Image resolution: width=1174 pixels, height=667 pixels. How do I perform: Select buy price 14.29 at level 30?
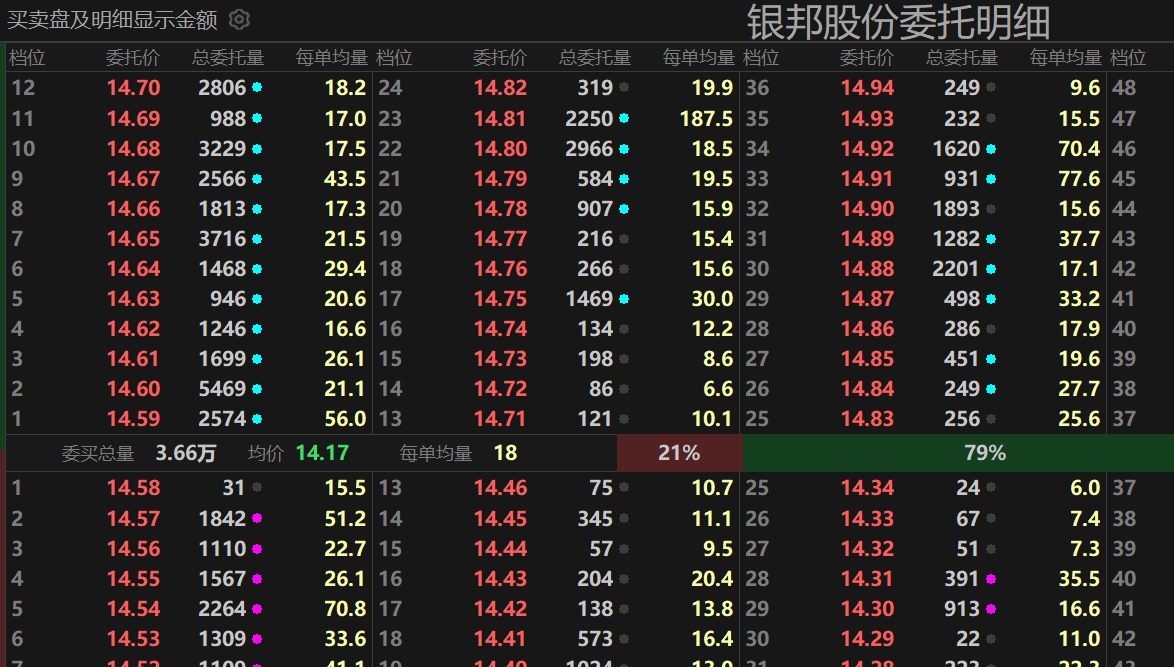pos(867,639)
